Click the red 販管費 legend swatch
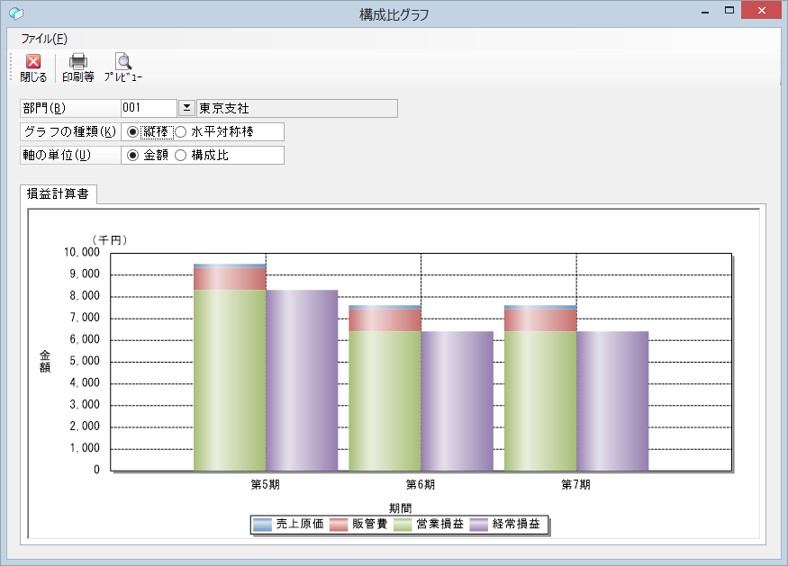The height and width of the screenshot is (566, 788). point(339,525)
